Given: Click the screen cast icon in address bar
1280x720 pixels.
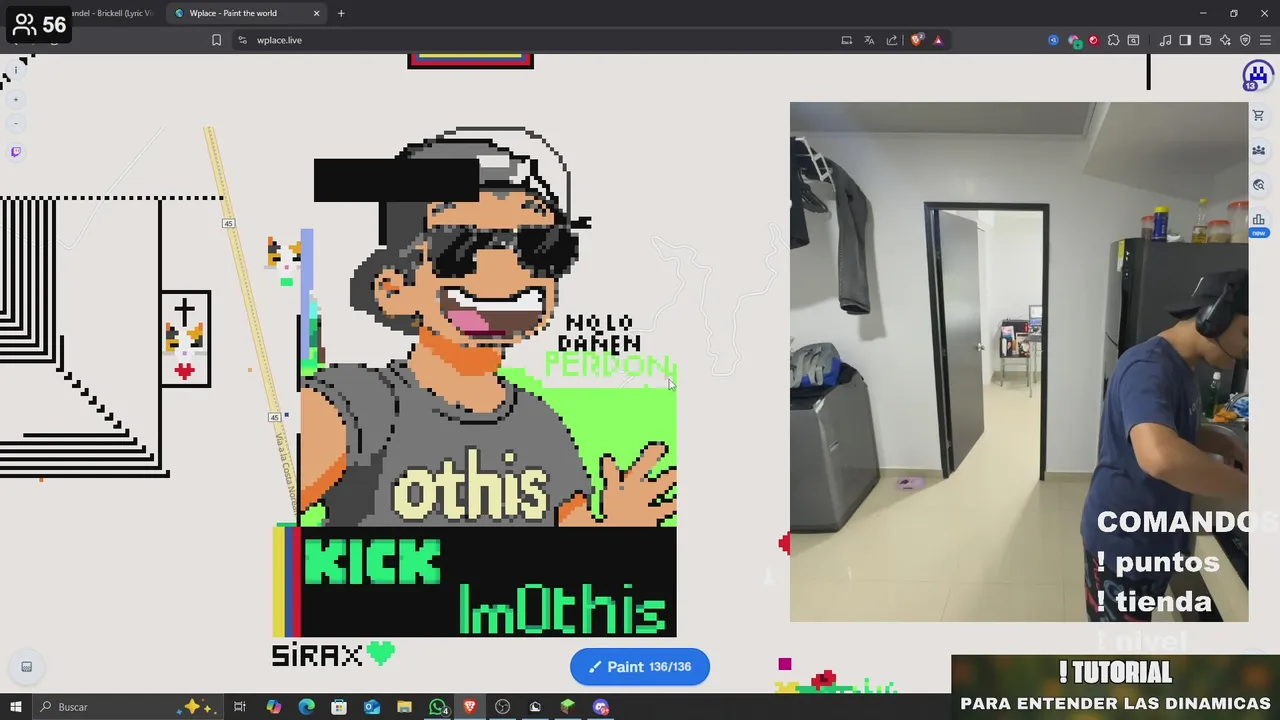Looking at the screenshot, I should (847, 40).
